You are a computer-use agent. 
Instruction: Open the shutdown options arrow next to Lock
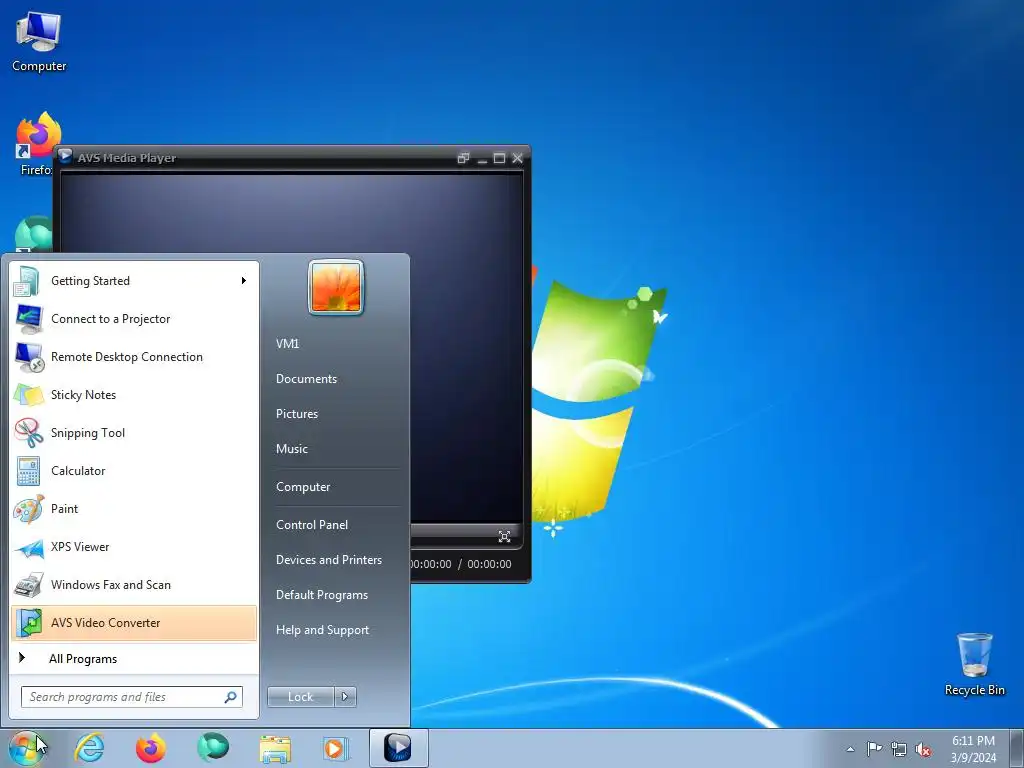(x=345, y=697)
